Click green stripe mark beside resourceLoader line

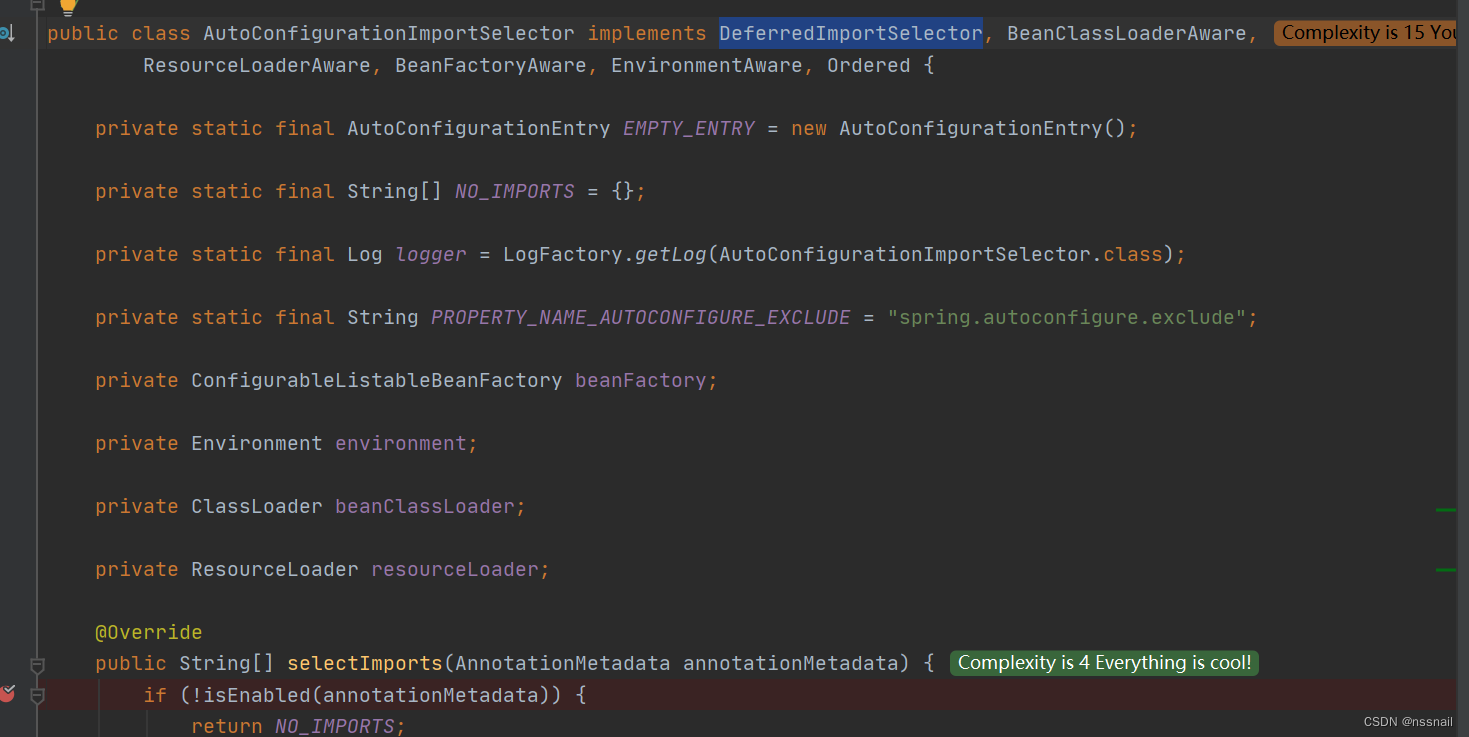click(x=1446, y=570)
